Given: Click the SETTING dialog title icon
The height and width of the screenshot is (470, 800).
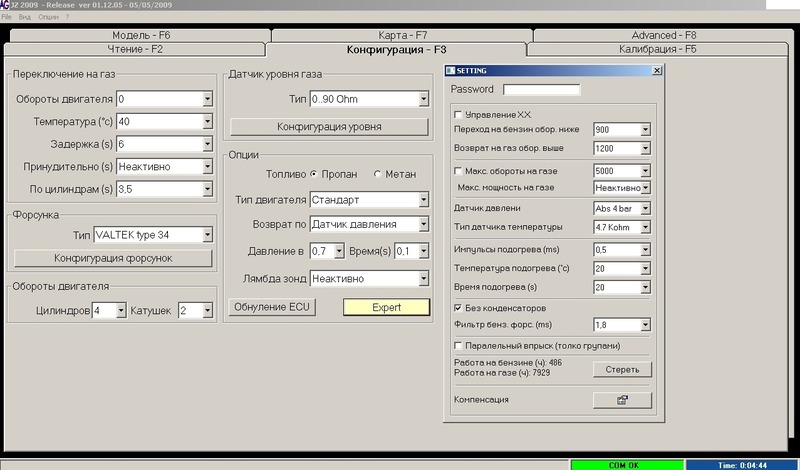Looking at the screenshot, I should point(450,72).
